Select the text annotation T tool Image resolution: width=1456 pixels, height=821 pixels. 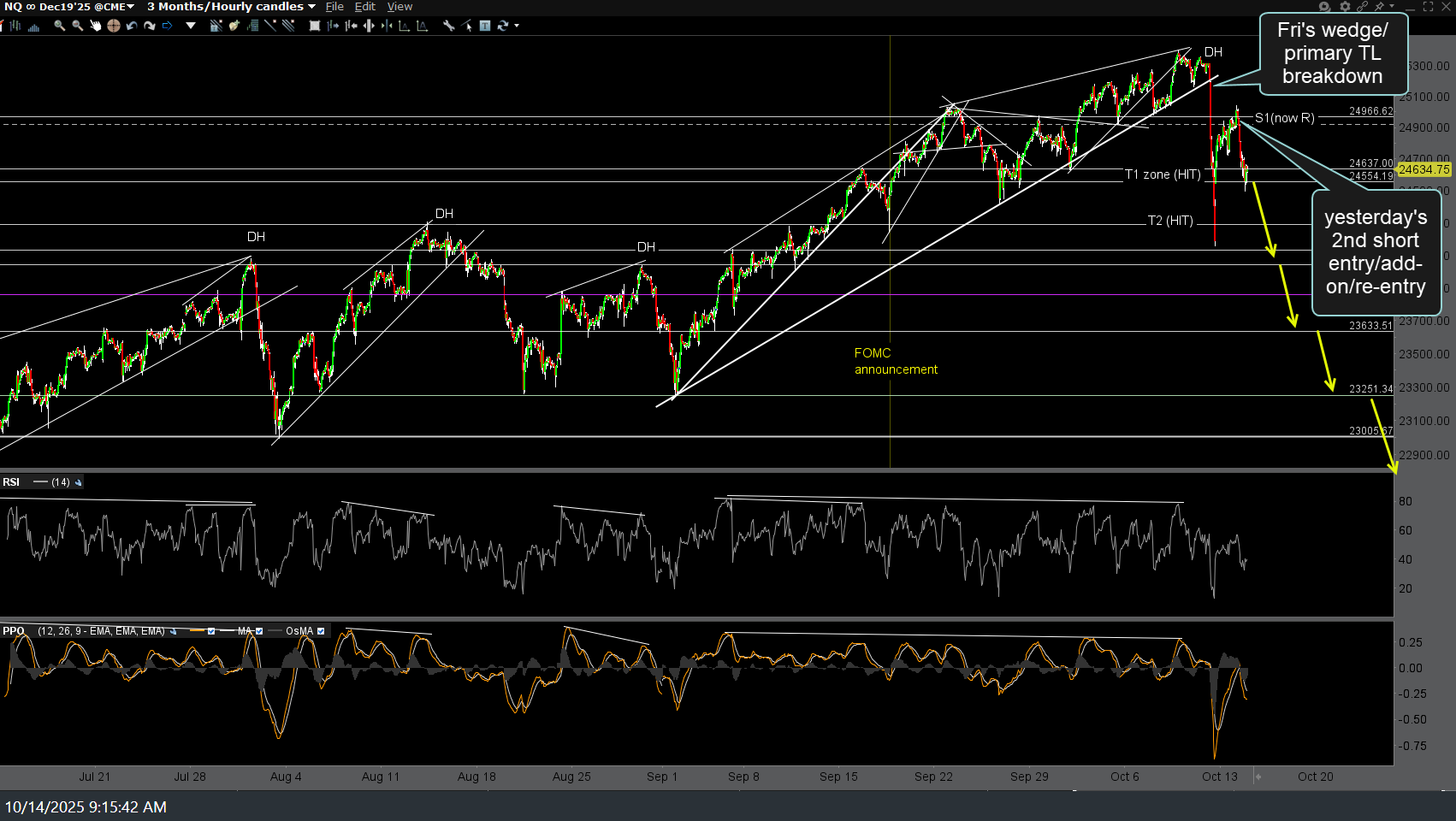(x=485, y=26)
